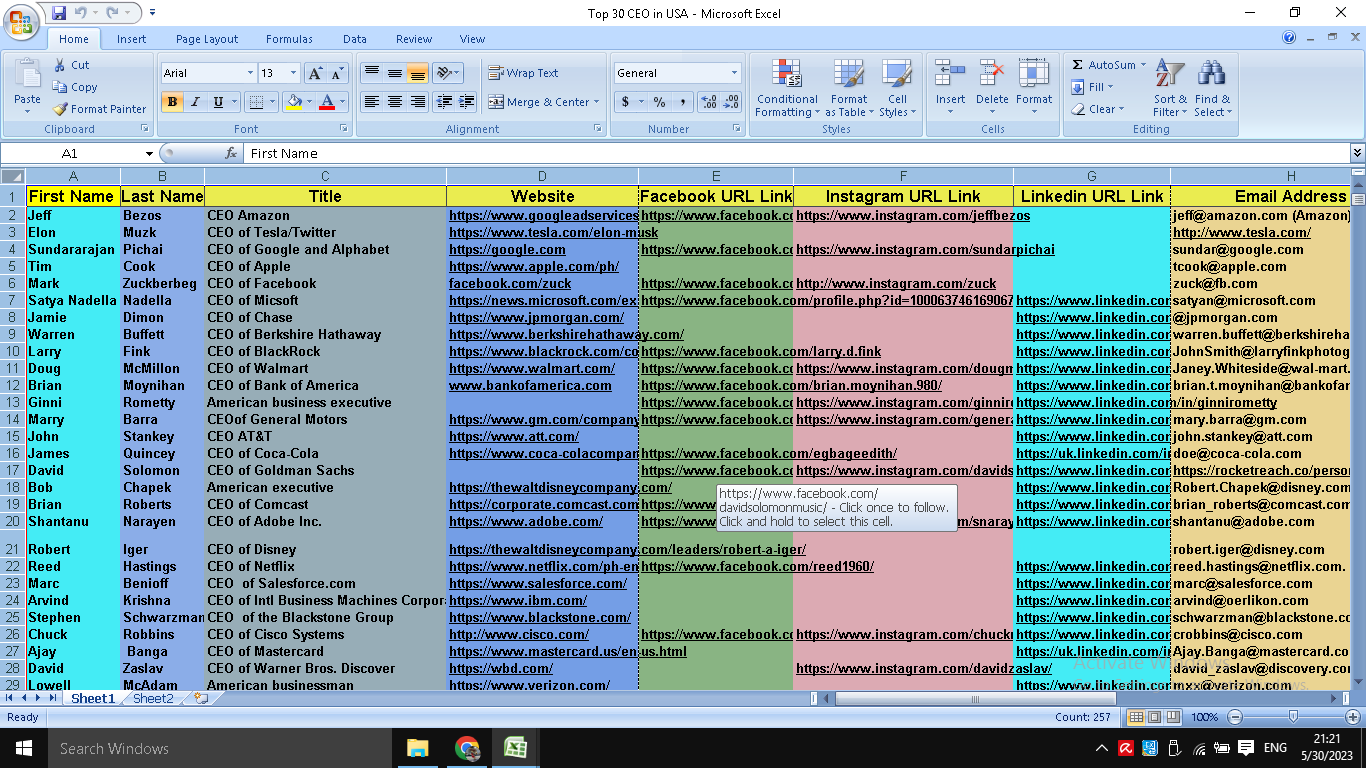Open the Font dialog launcher

point(344,129)
